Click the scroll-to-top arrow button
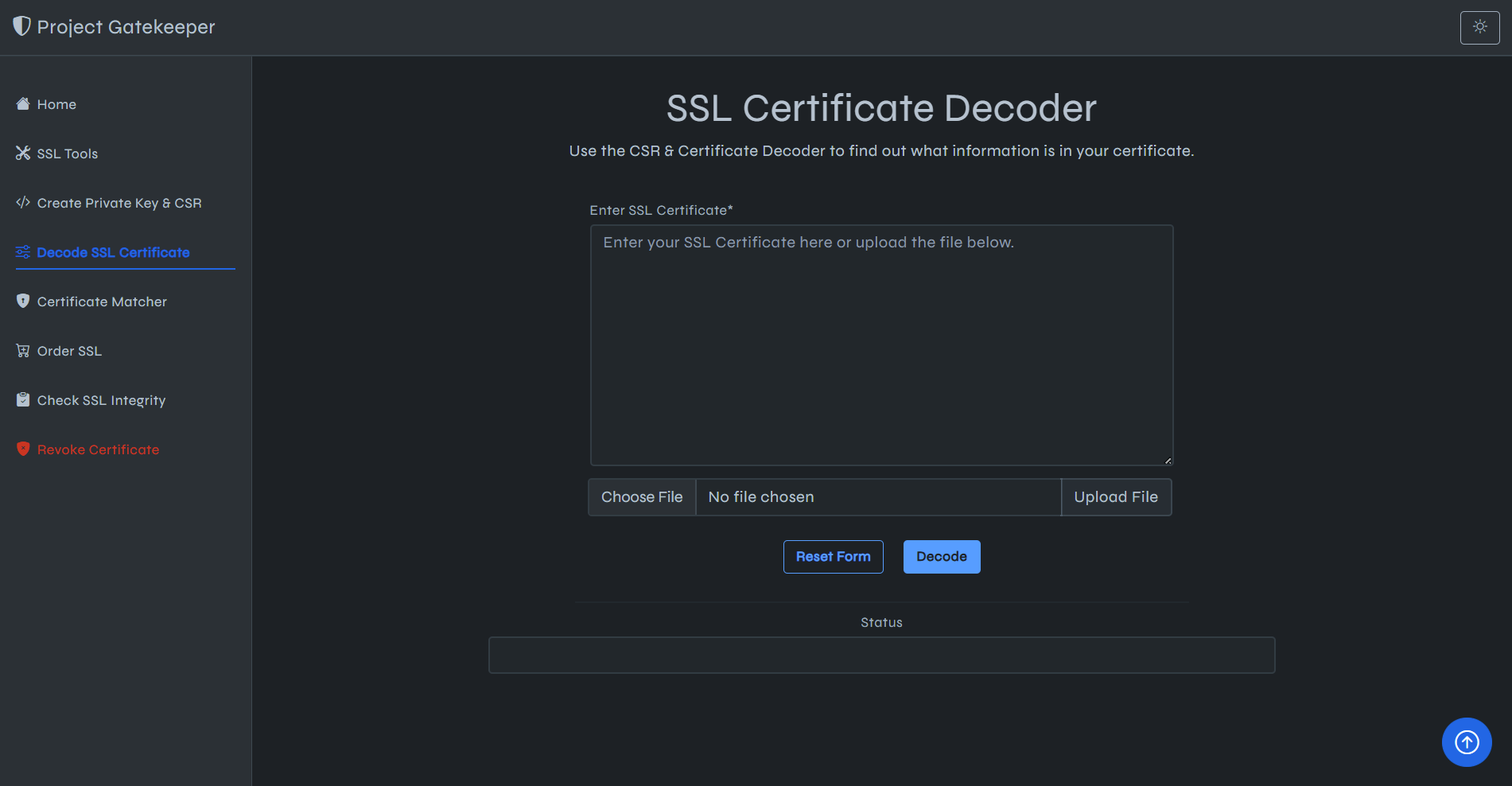1512x786 pixels. click(1467, 742)
